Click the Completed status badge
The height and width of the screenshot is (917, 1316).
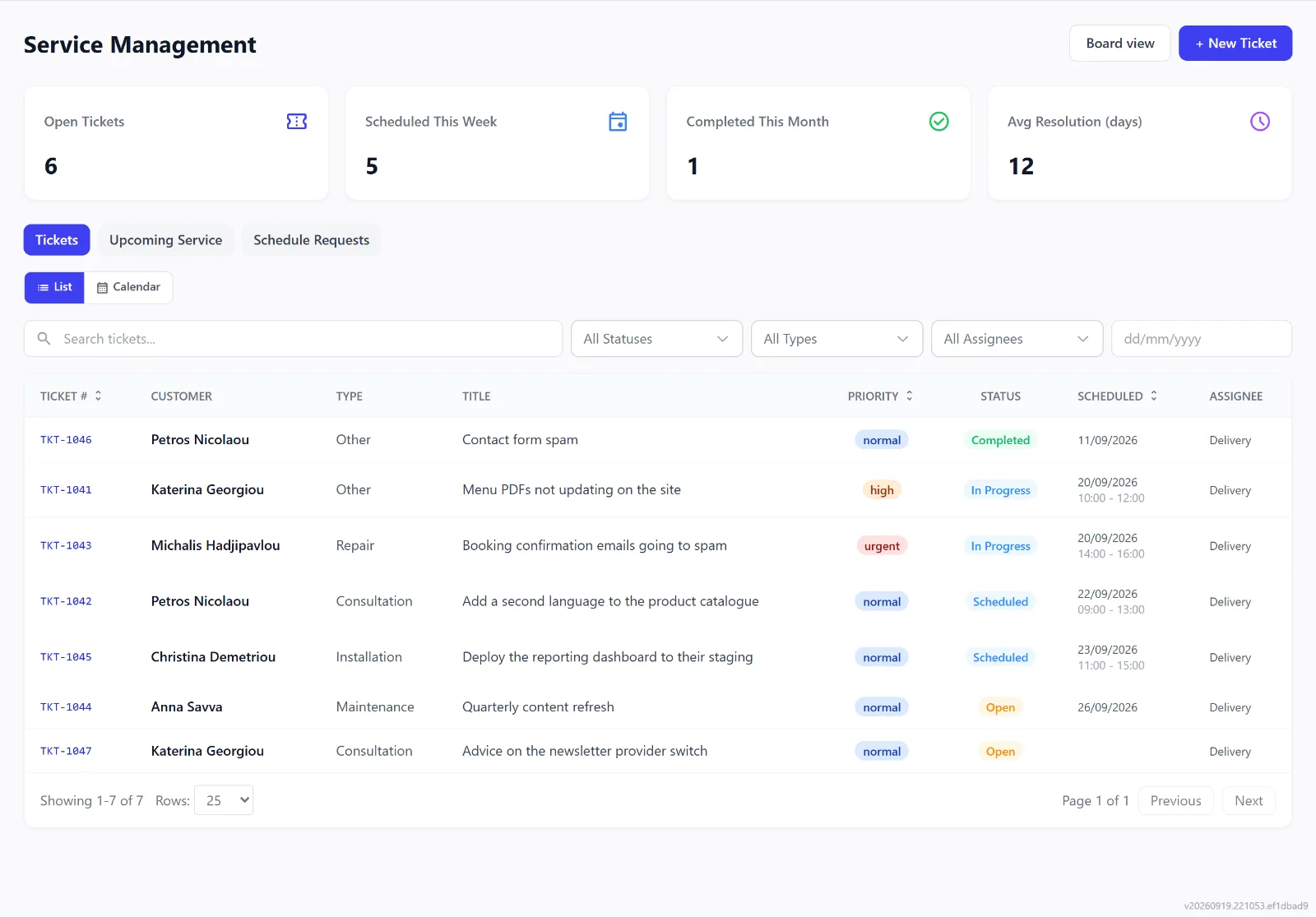1000,440
